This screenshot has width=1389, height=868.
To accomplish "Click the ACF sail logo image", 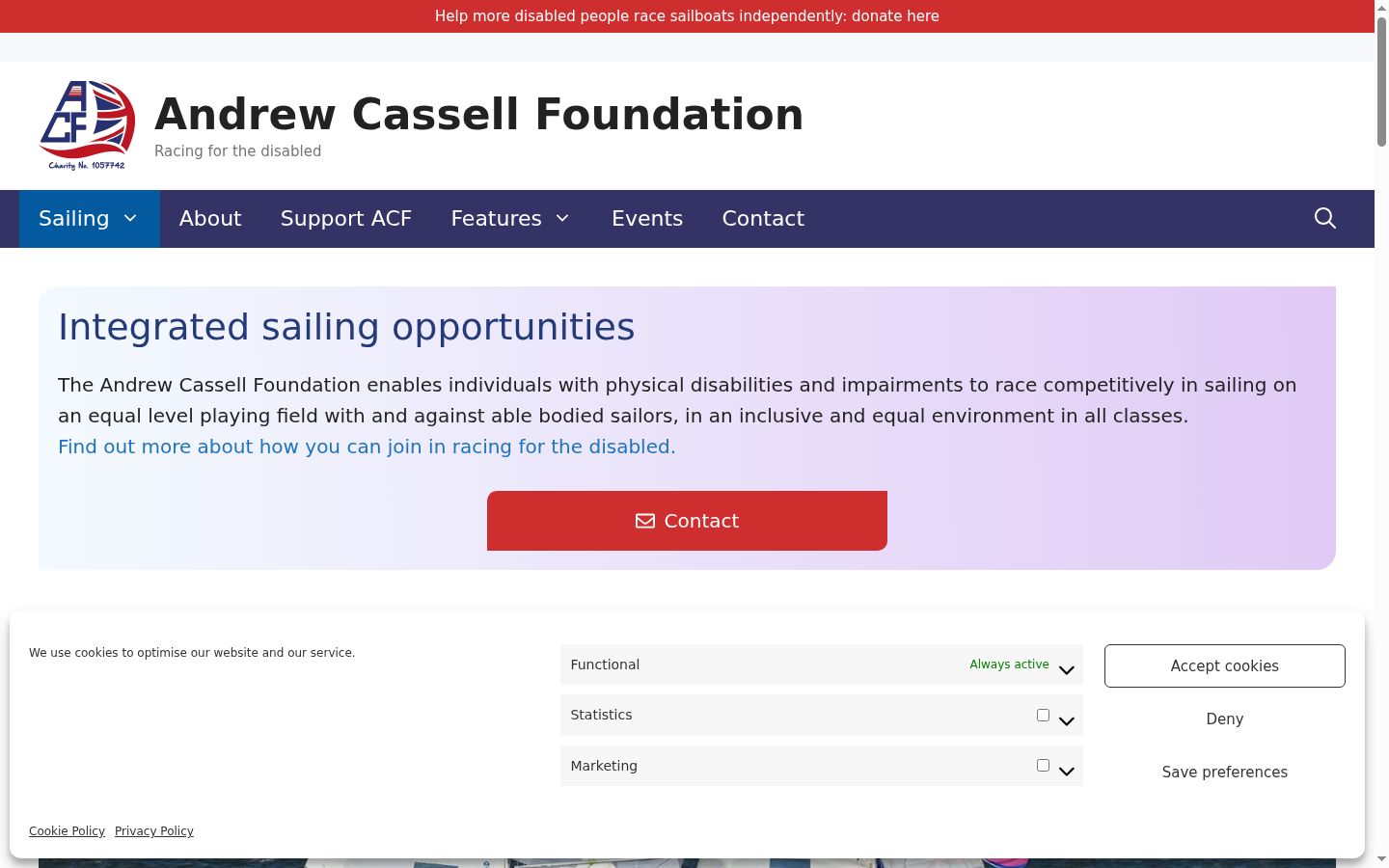I will [x=87, y=125].
